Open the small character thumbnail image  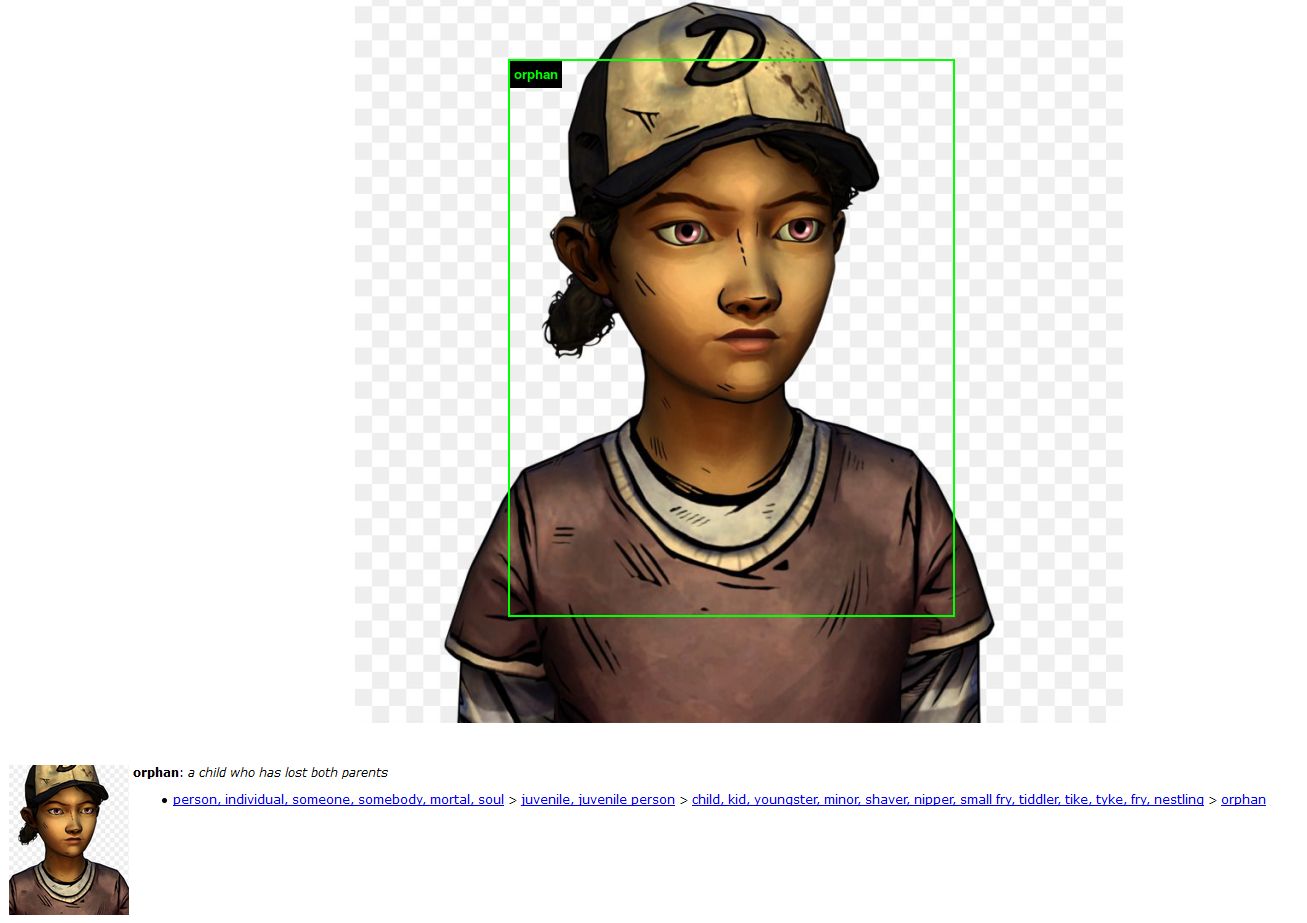[x=69, y=840]
